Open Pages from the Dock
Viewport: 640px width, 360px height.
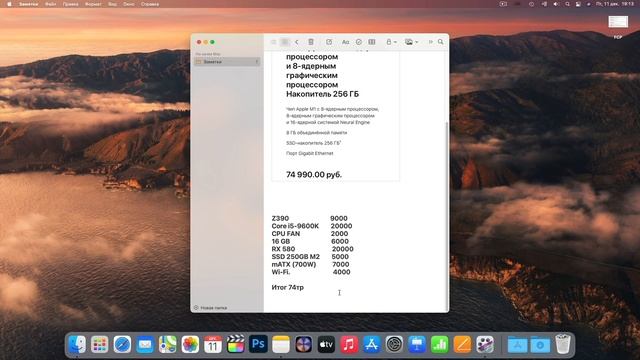(x=462, y=344)
